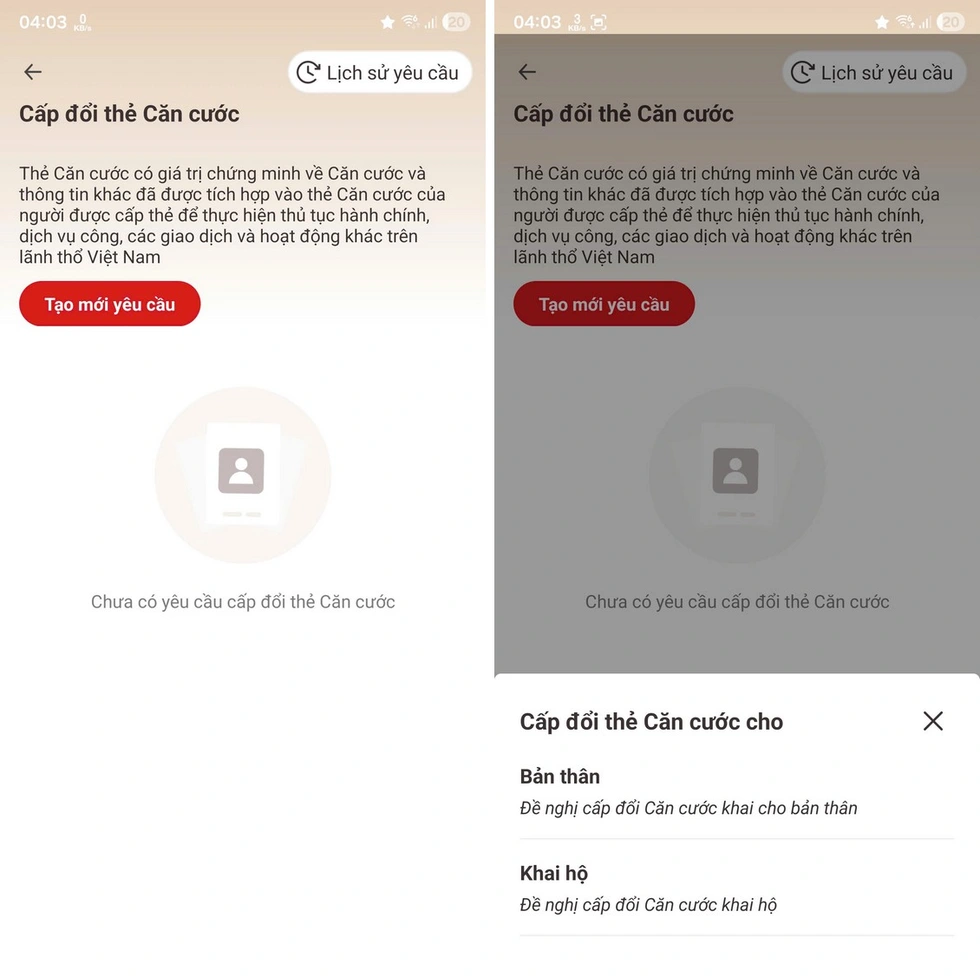Tap the screen capture icon in right status bar
Image resolution: width=980 pixels, height=977 pixels.
(x=599, y=23)
